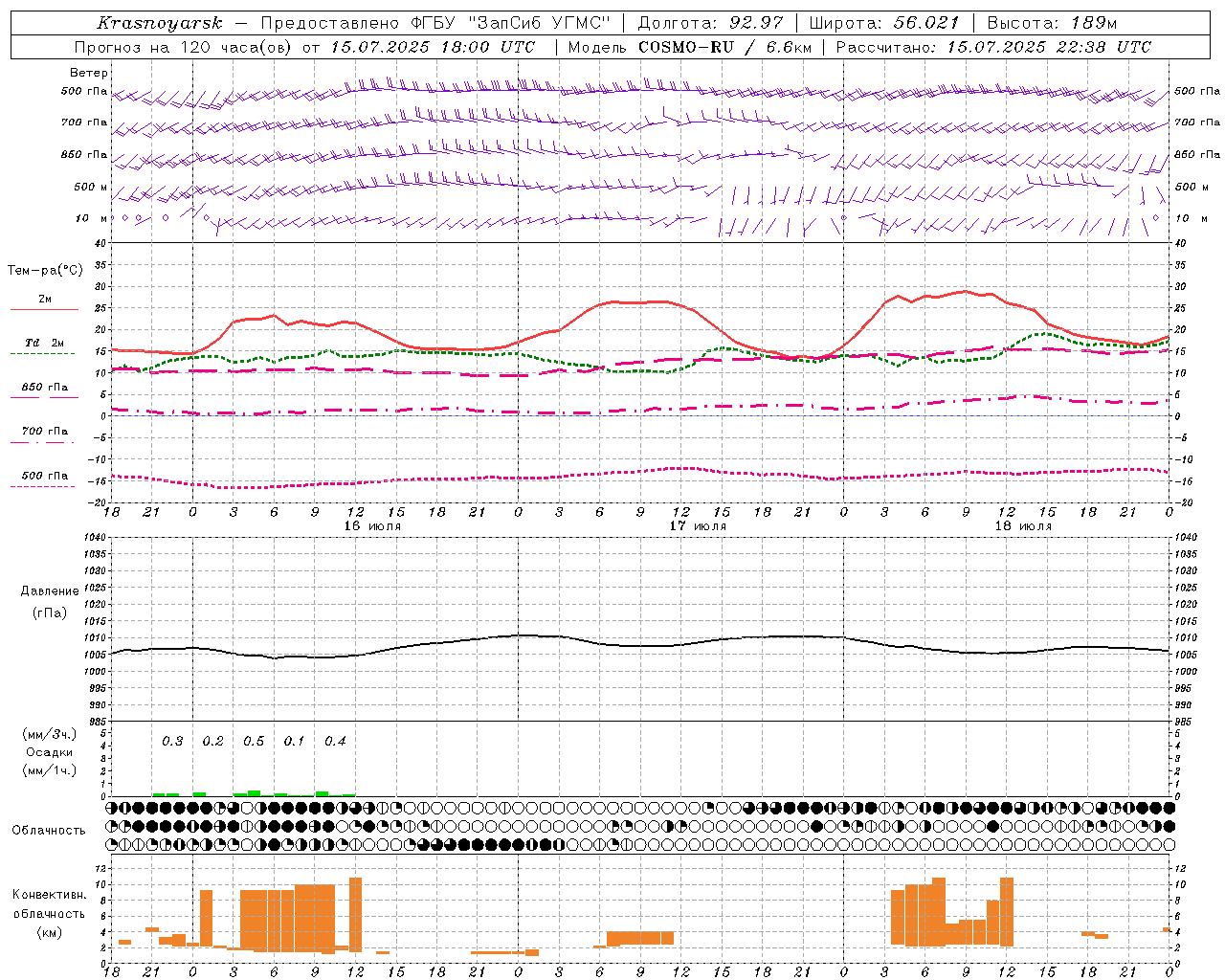Click the precipitation value '0.1'
The image size is (1225, 980).
coord(294,742)
